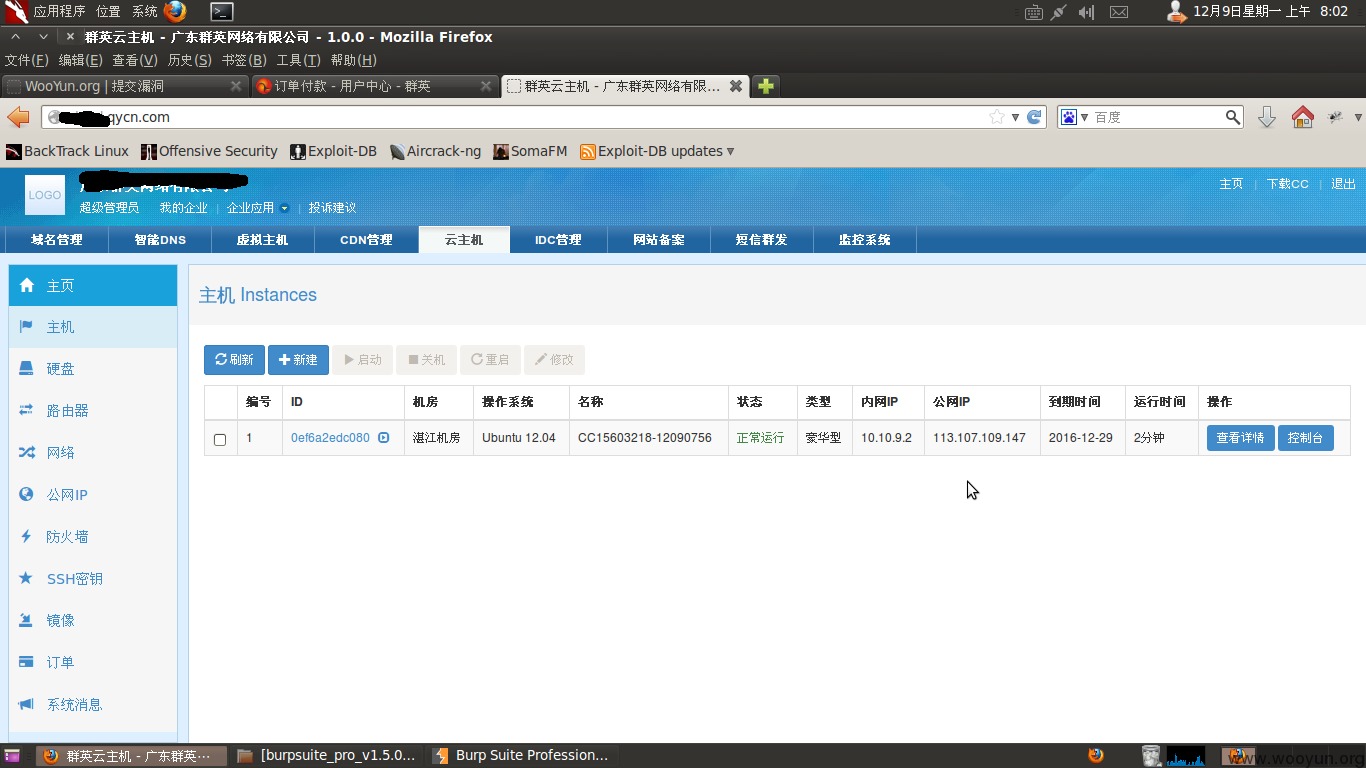Open the 应用程序 panel menu
The height and width of the screenshot is (768, 1366).
tap(59, 11)
